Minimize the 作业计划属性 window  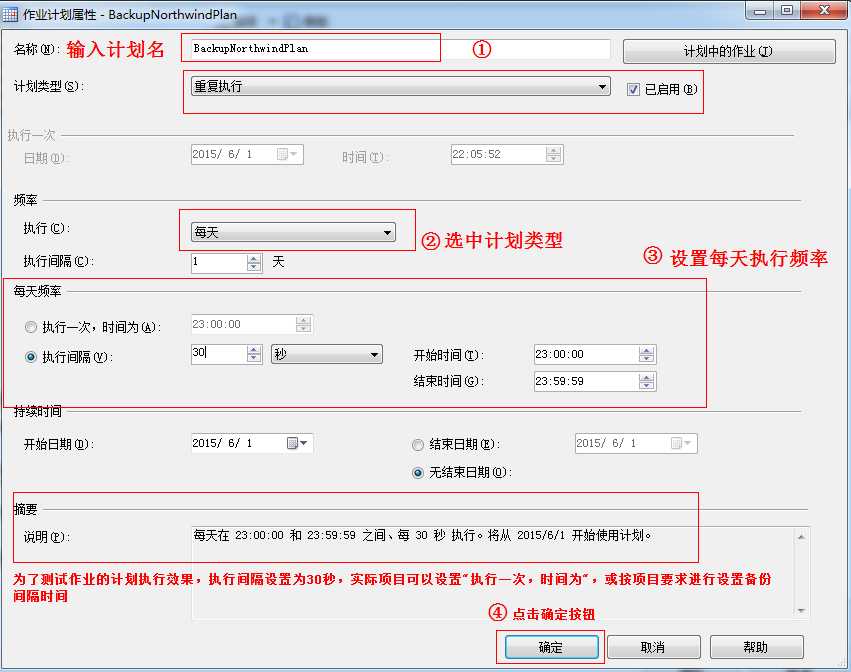click(x=760, y=10)
